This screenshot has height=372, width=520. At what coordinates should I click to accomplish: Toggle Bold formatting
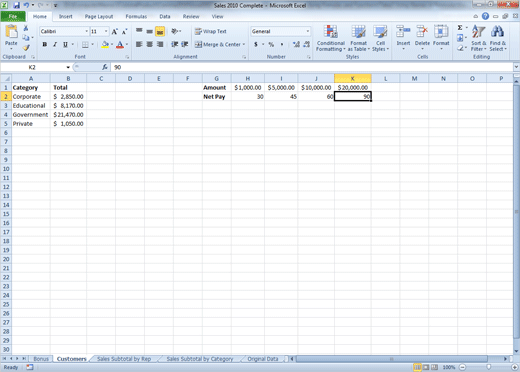point(44,44)
